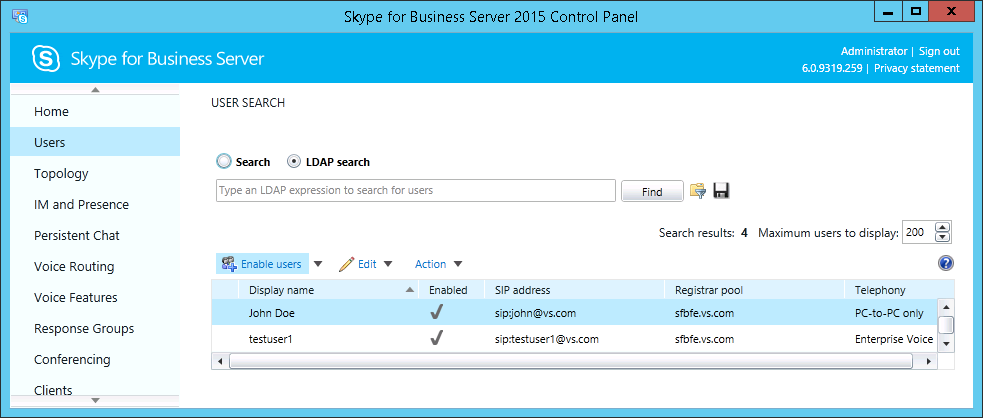Click the title bar application icon
The width and height of the screenshot is (983, 418).
(x=19, y=15)
